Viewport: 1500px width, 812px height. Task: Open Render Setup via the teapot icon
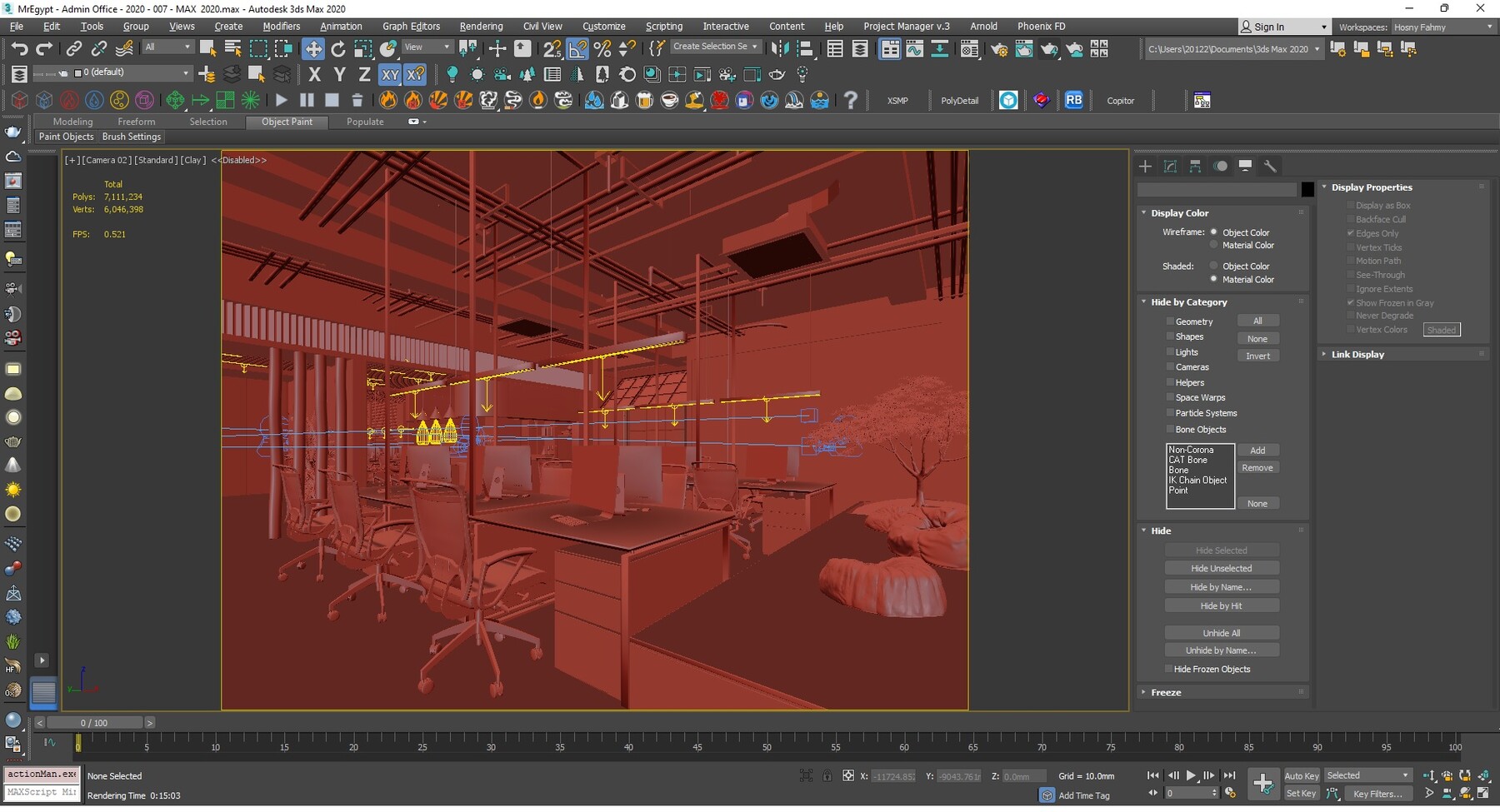click(x=998, y=48)
